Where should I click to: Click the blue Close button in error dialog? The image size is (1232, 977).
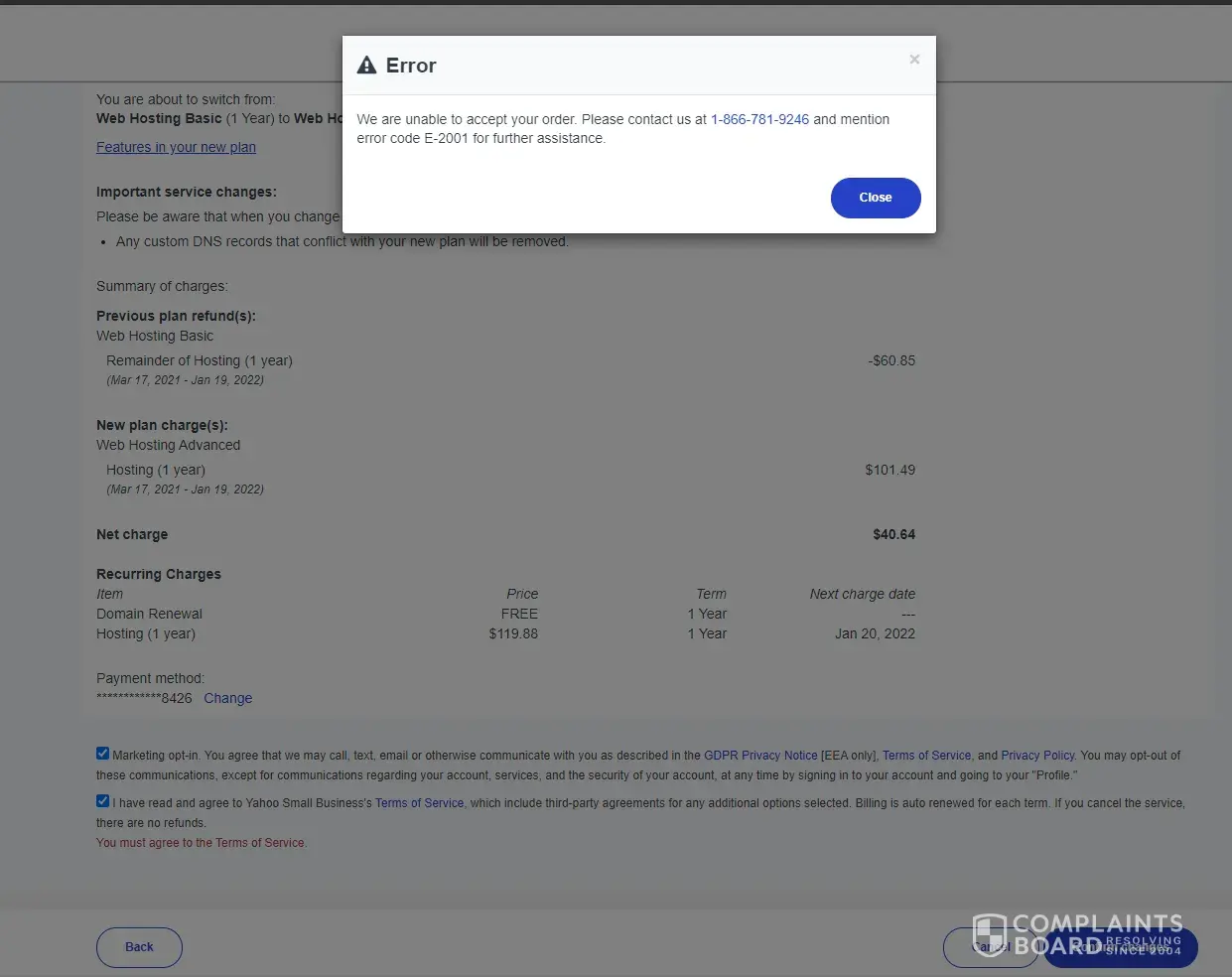pos(875,198)
